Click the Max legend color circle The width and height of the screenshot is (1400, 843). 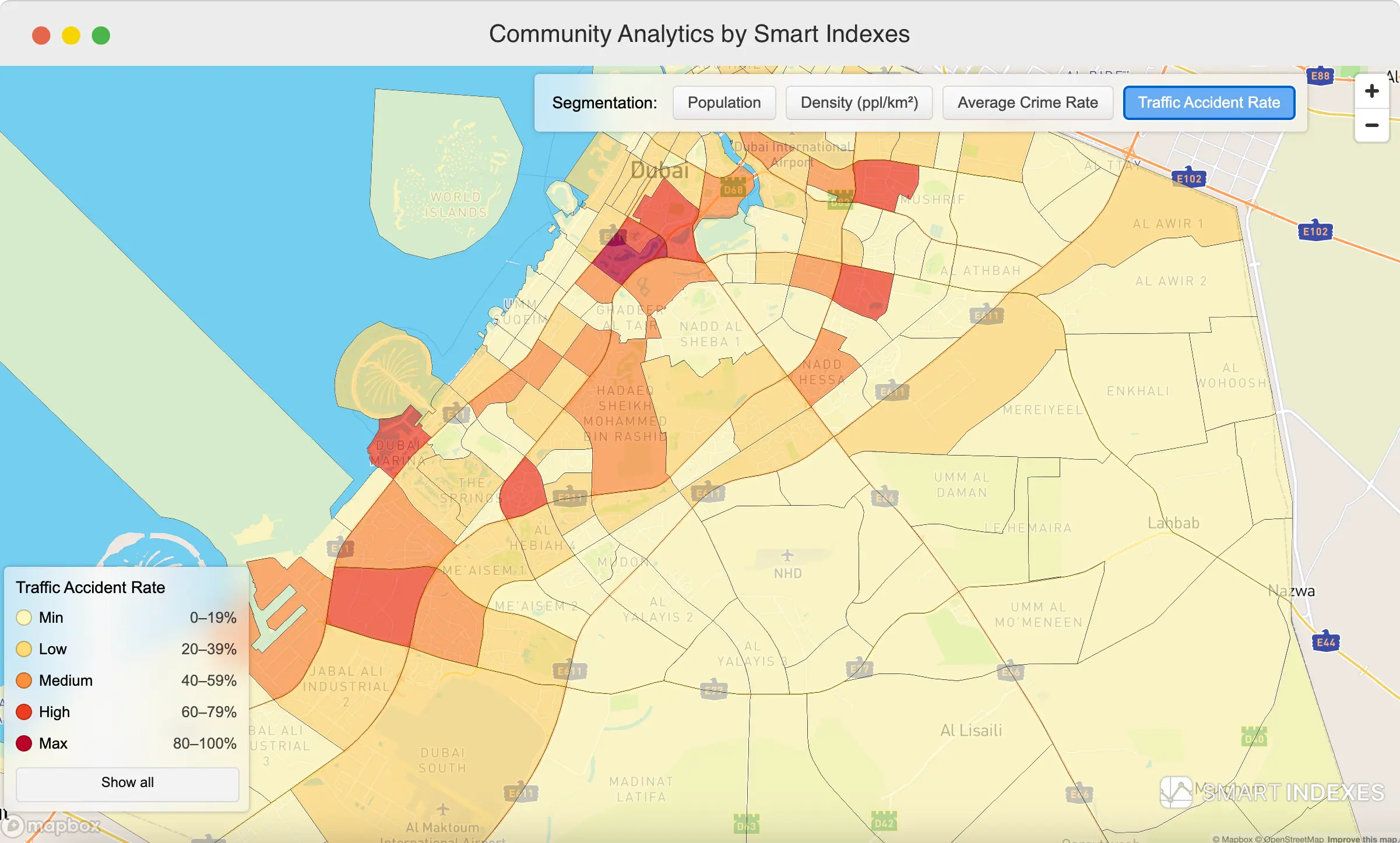[x=24, y=743]
